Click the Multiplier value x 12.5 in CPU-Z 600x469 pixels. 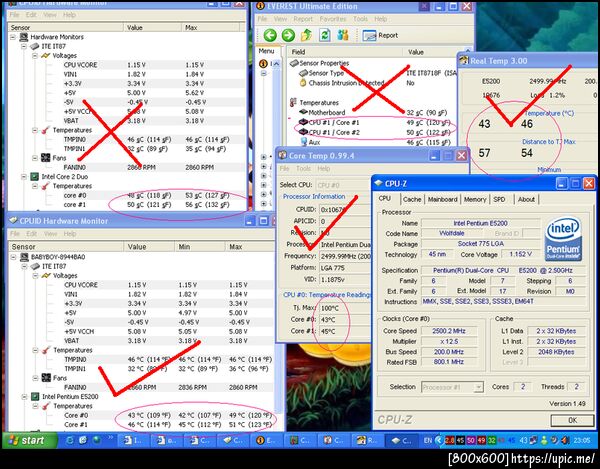[x=449, y=341]
